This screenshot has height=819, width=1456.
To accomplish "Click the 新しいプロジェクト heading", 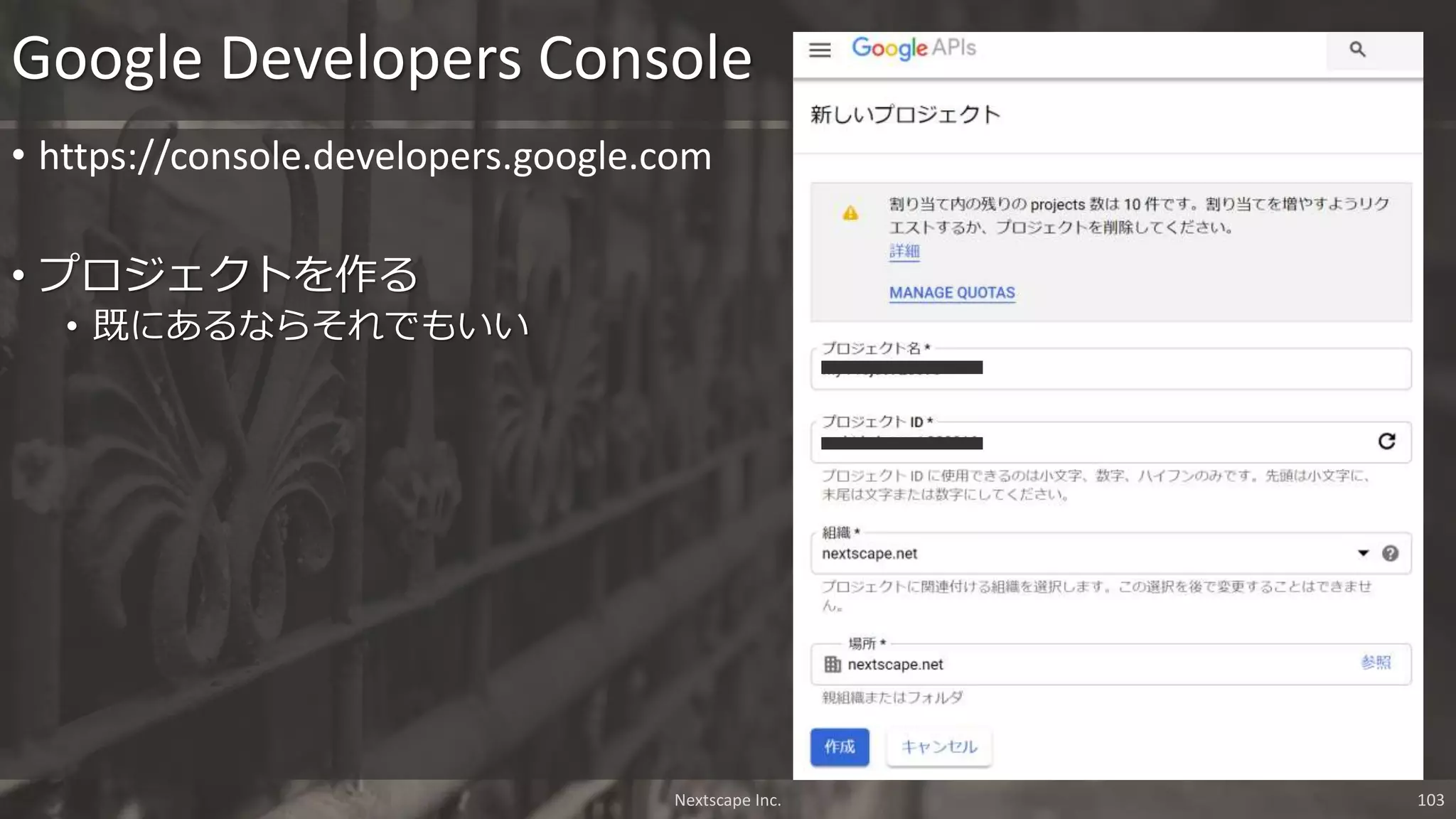I will pos(905,114).
